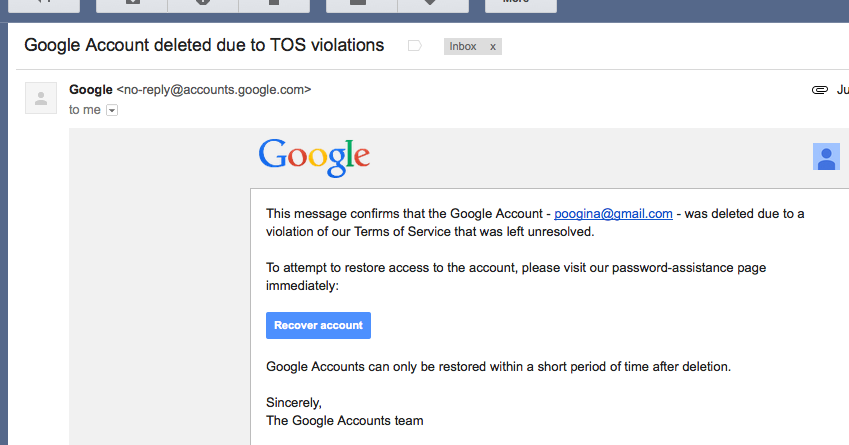The width and height of the screenshot is (849, 445).
Task: Click the truncated date at message right
Action: (x=842, y=90)
